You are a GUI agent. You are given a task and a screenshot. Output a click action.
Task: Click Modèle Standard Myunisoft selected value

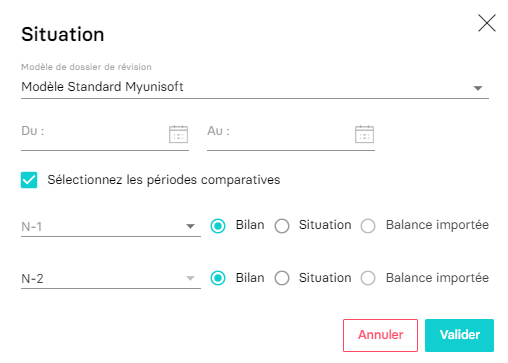[102, 87]
